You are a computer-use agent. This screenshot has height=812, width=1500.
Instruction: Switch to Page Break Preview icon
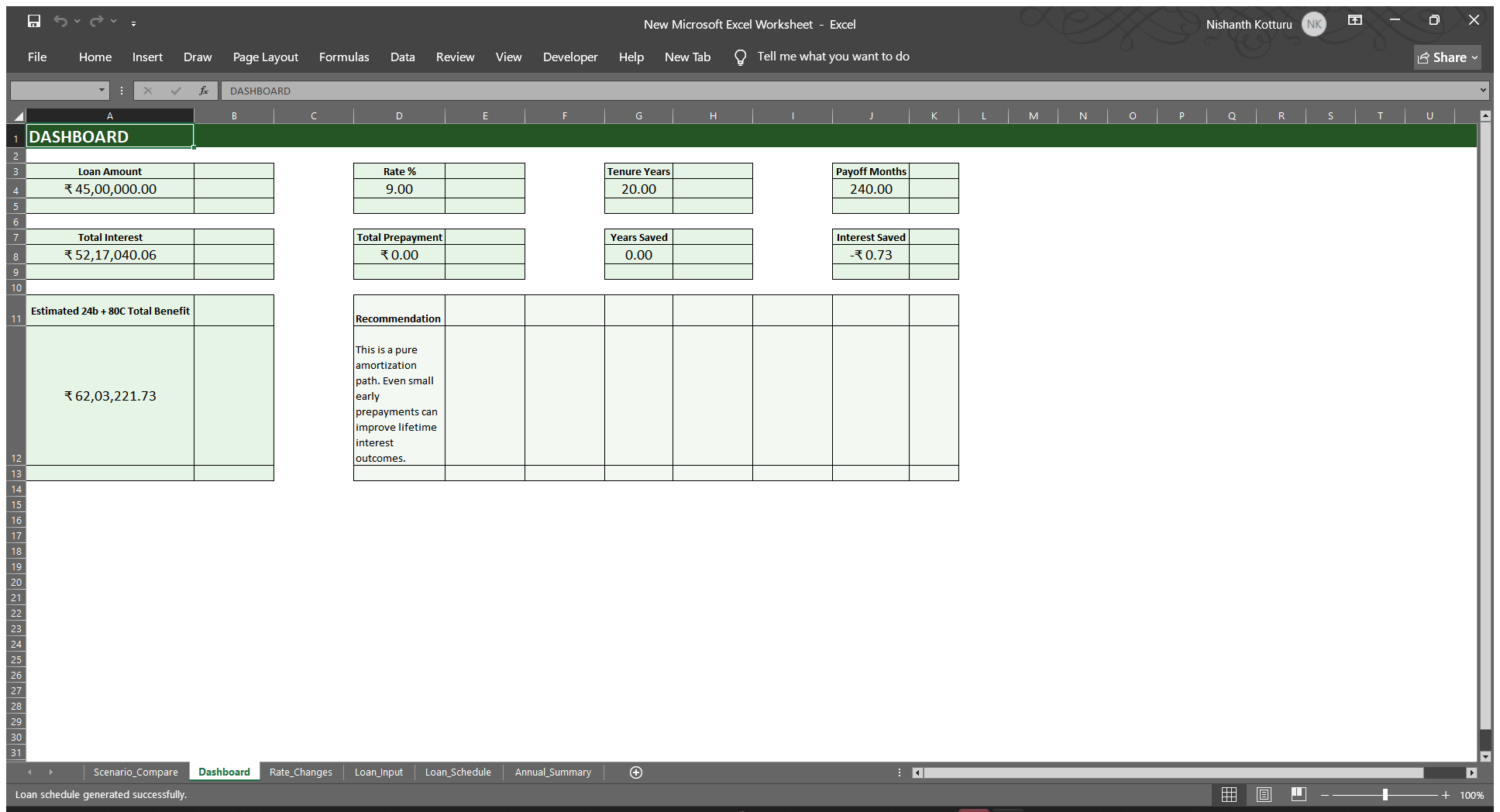pyautogui.click(x=1299, y=795)
